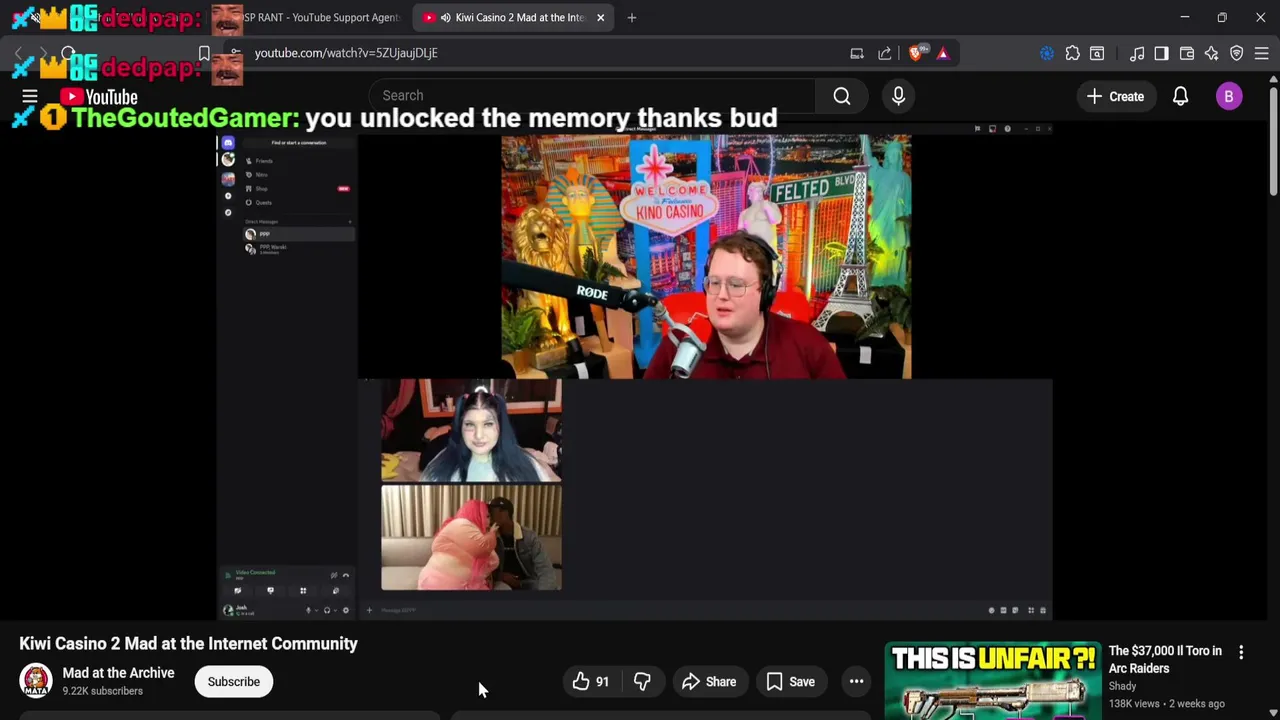Screen dimensions: 1280x720
Task: Click the 138K views 2 weeks ago text
Action: (x=1166, y=704)
